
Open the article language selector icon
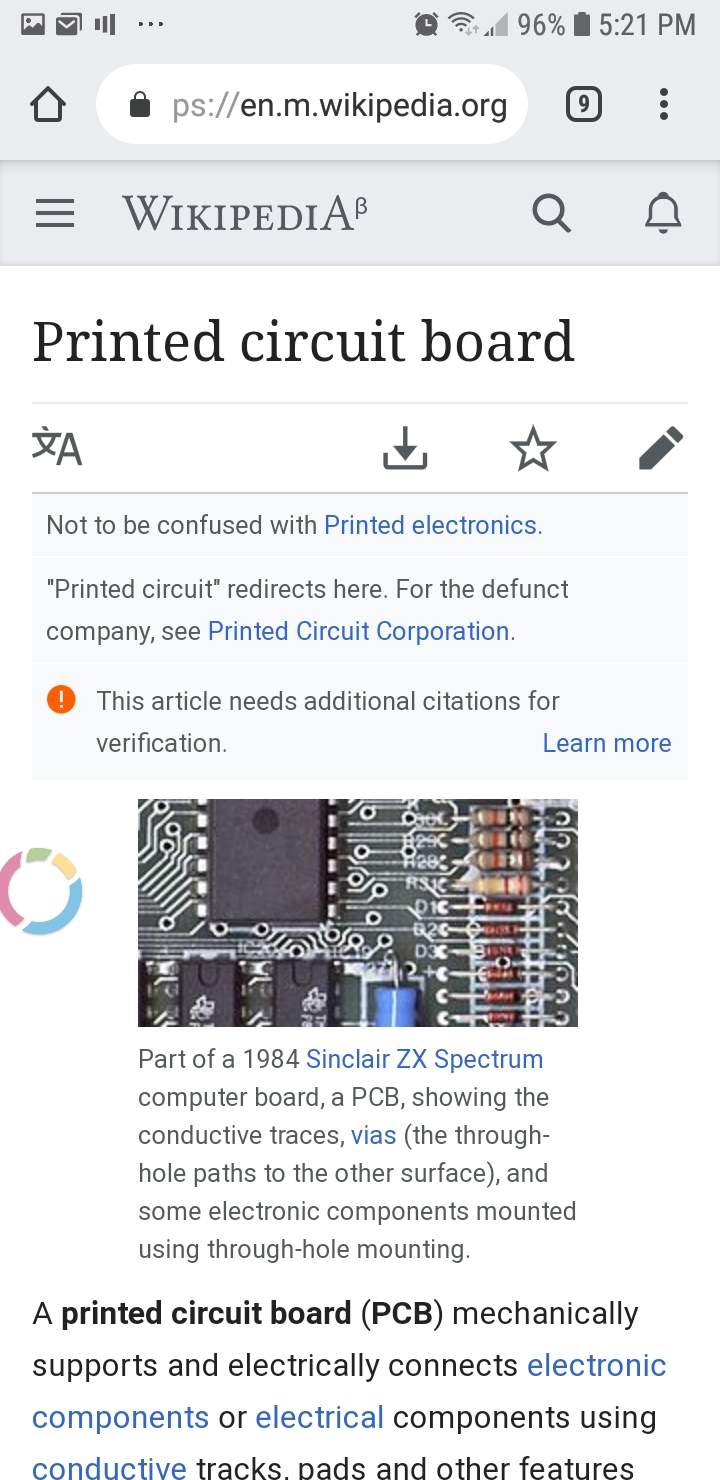pyautogui.click(x=57, y=447)
